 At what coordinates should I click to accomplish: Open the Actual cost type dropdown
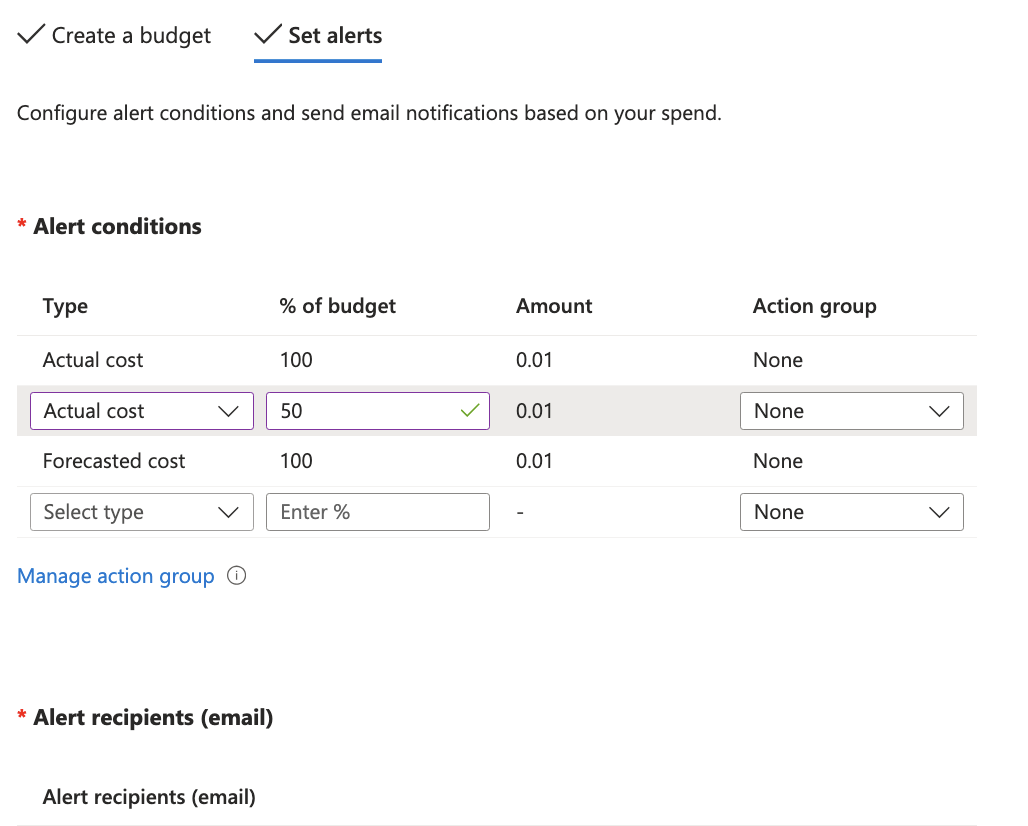coord(142,411)
